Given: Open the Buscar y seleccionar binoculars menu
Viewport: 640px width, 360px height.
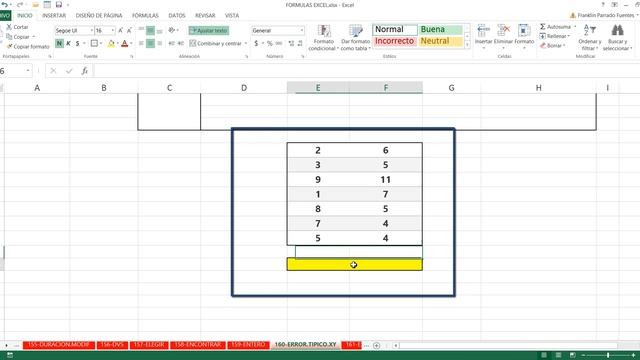Looking at the screenshot, I should click(617, 38).
